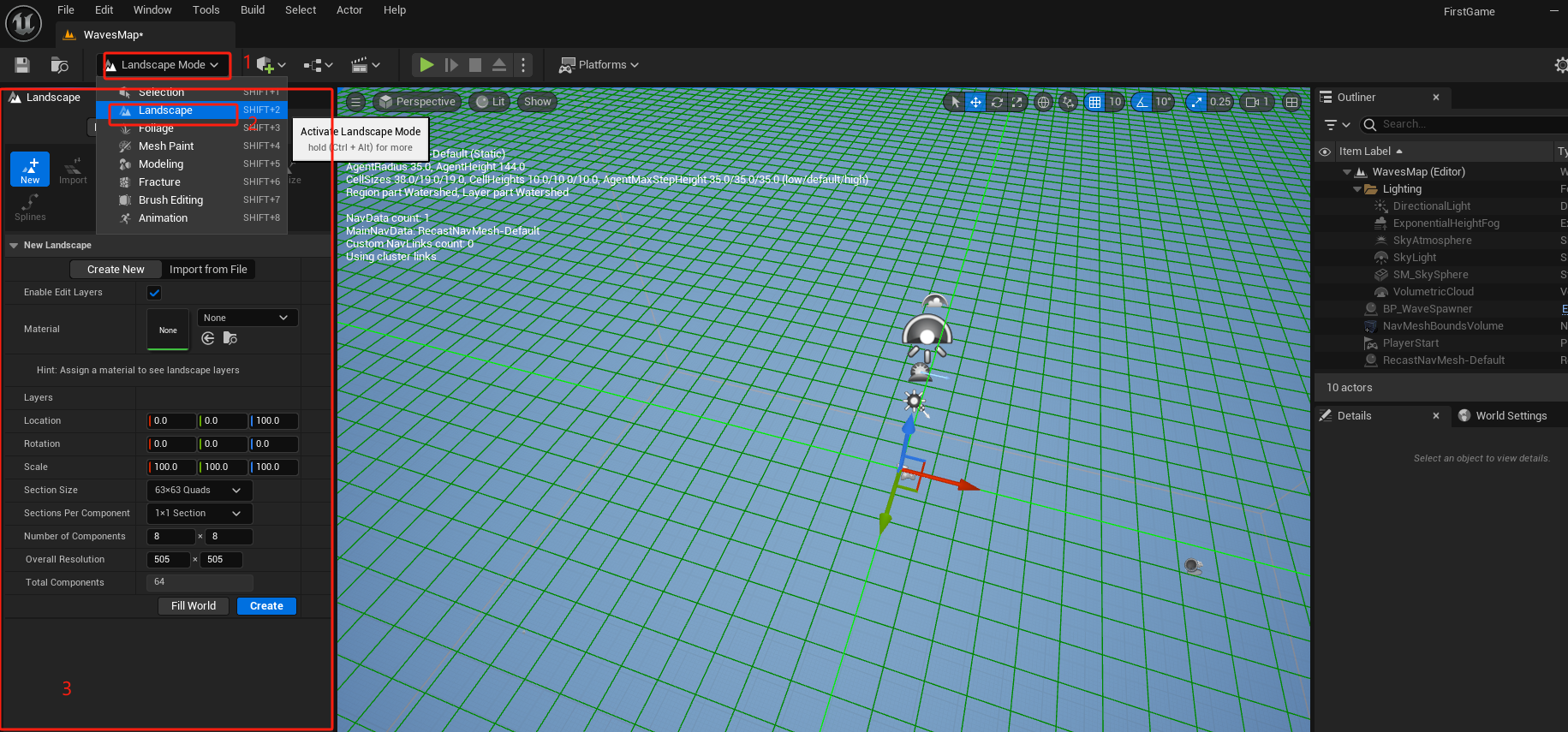Collapse the Lighting folder

[x=1357, y=189]
